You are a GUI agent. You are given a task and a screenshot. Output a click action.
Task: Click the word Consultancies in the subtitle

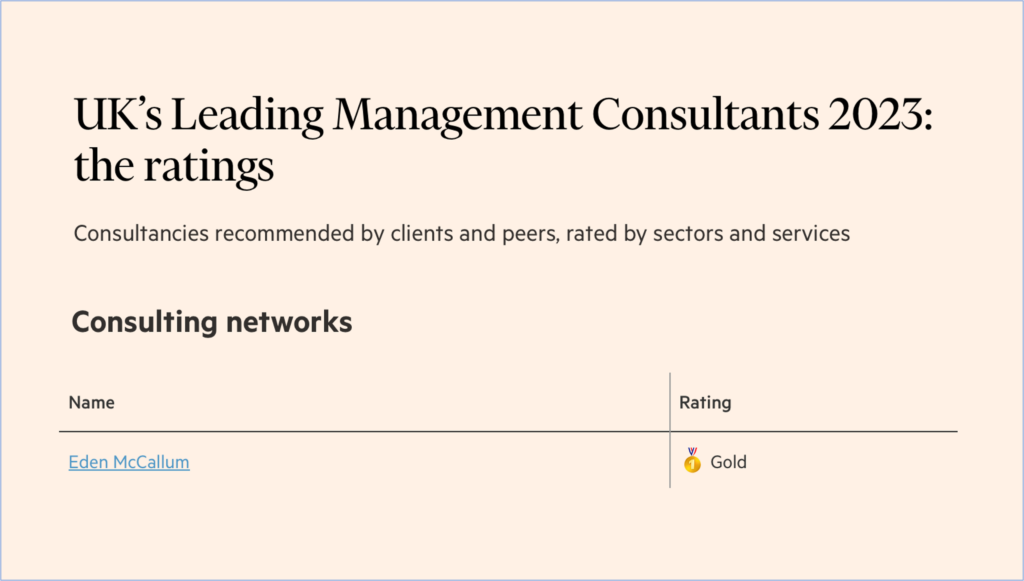pos(141,233)
